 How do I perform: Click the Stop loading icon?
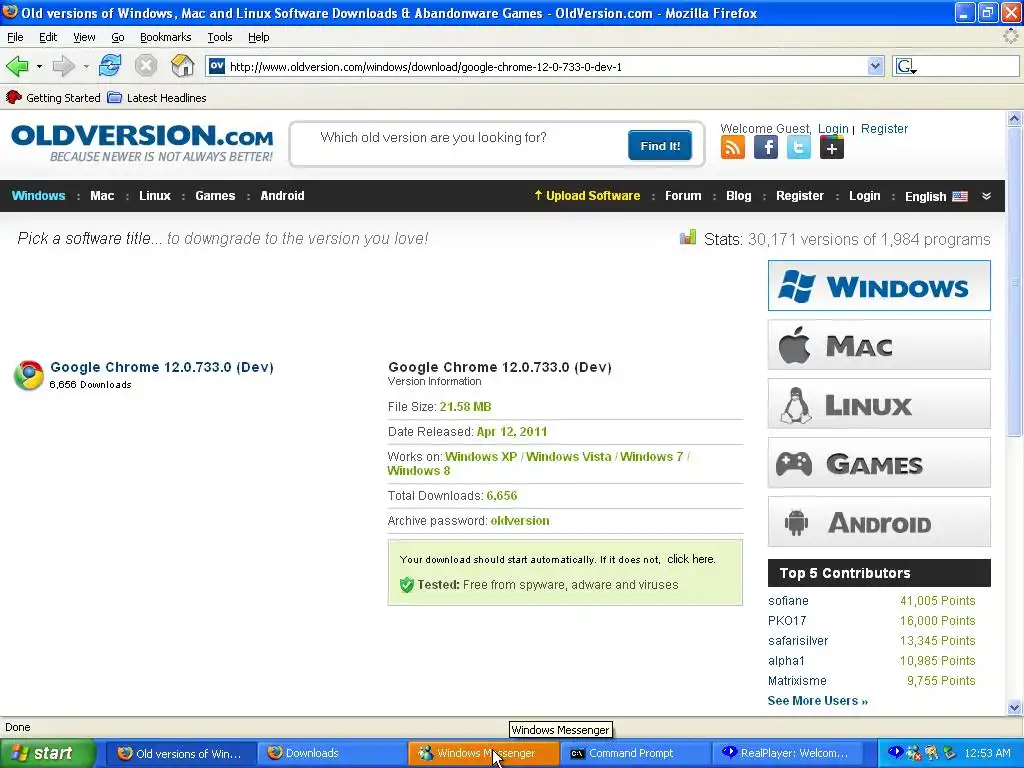tap(146, 66)
